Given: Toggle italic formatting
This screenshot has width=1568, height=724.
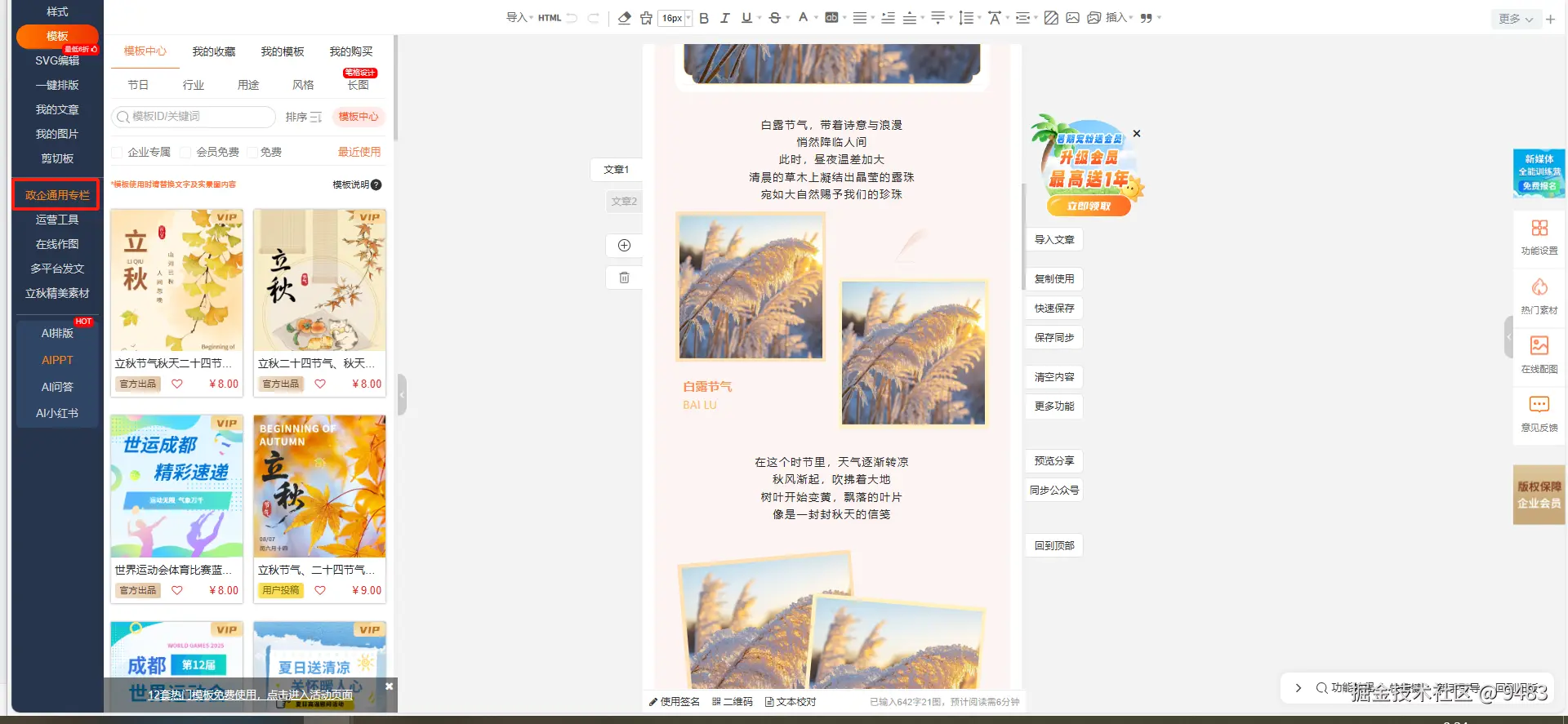Looking at the screenshot, I should [x=724, y=18].
